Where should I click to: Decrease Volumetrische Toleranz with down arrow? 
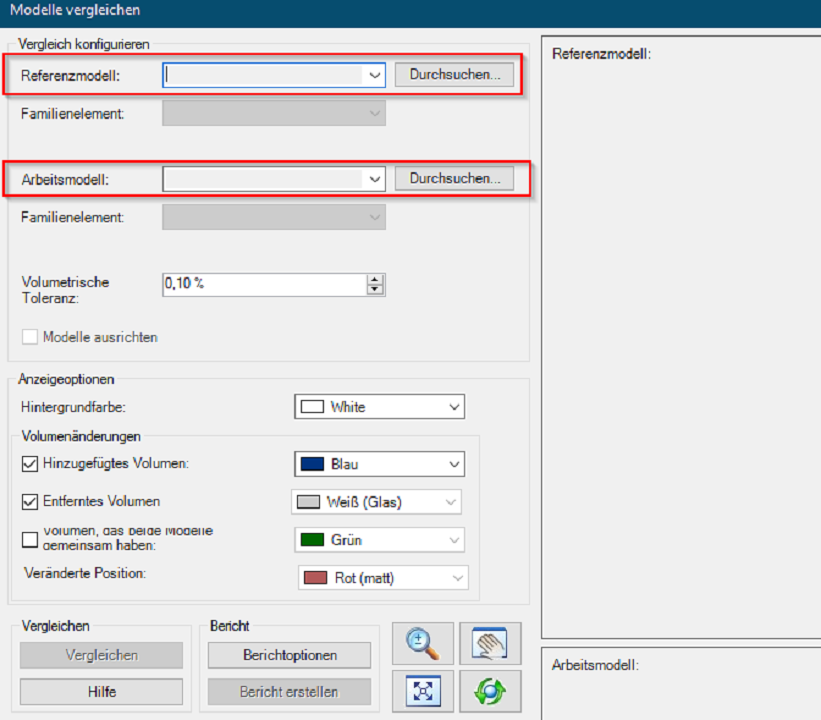(375, 290)
